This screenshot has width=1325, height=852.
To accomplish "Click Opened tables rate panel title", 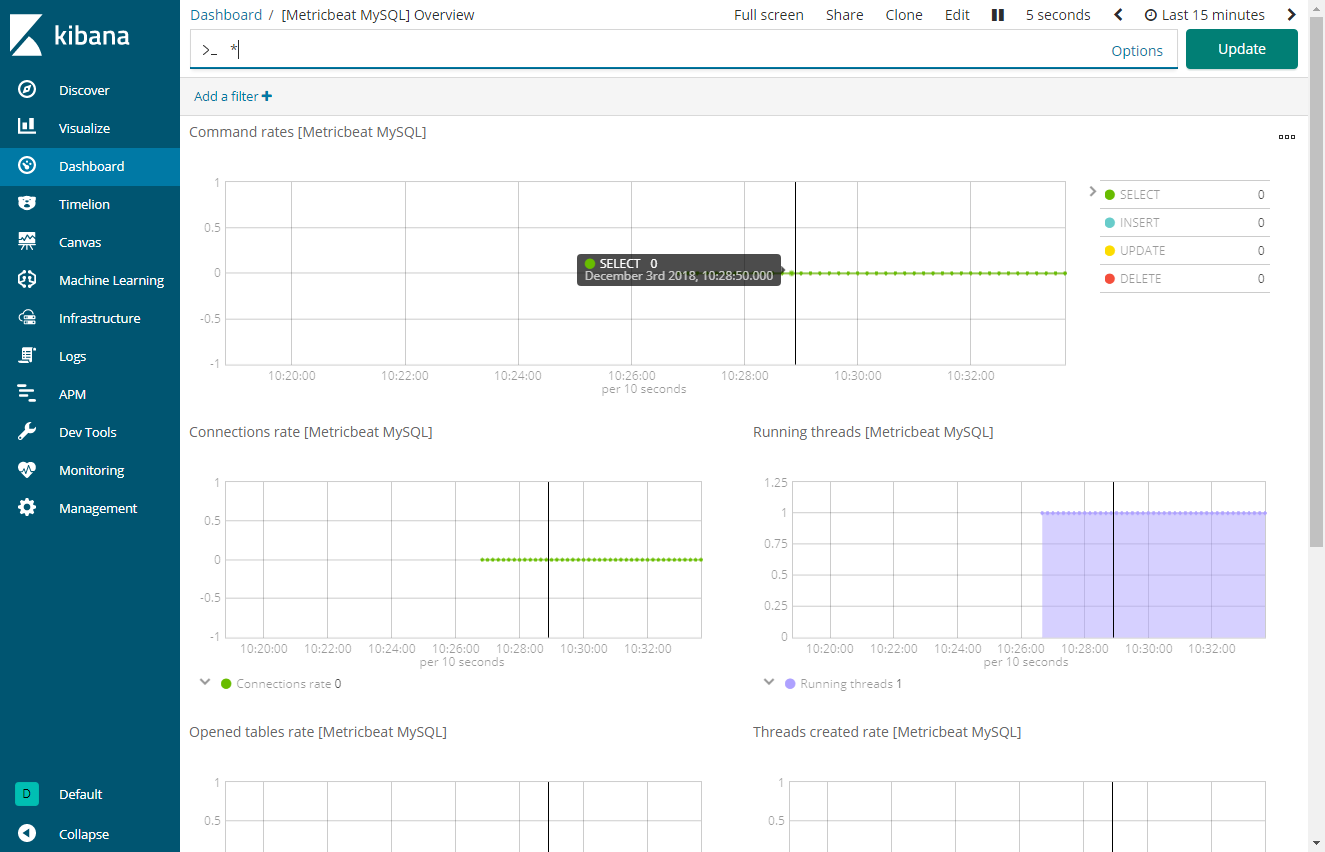I will (x=318, y=732).
